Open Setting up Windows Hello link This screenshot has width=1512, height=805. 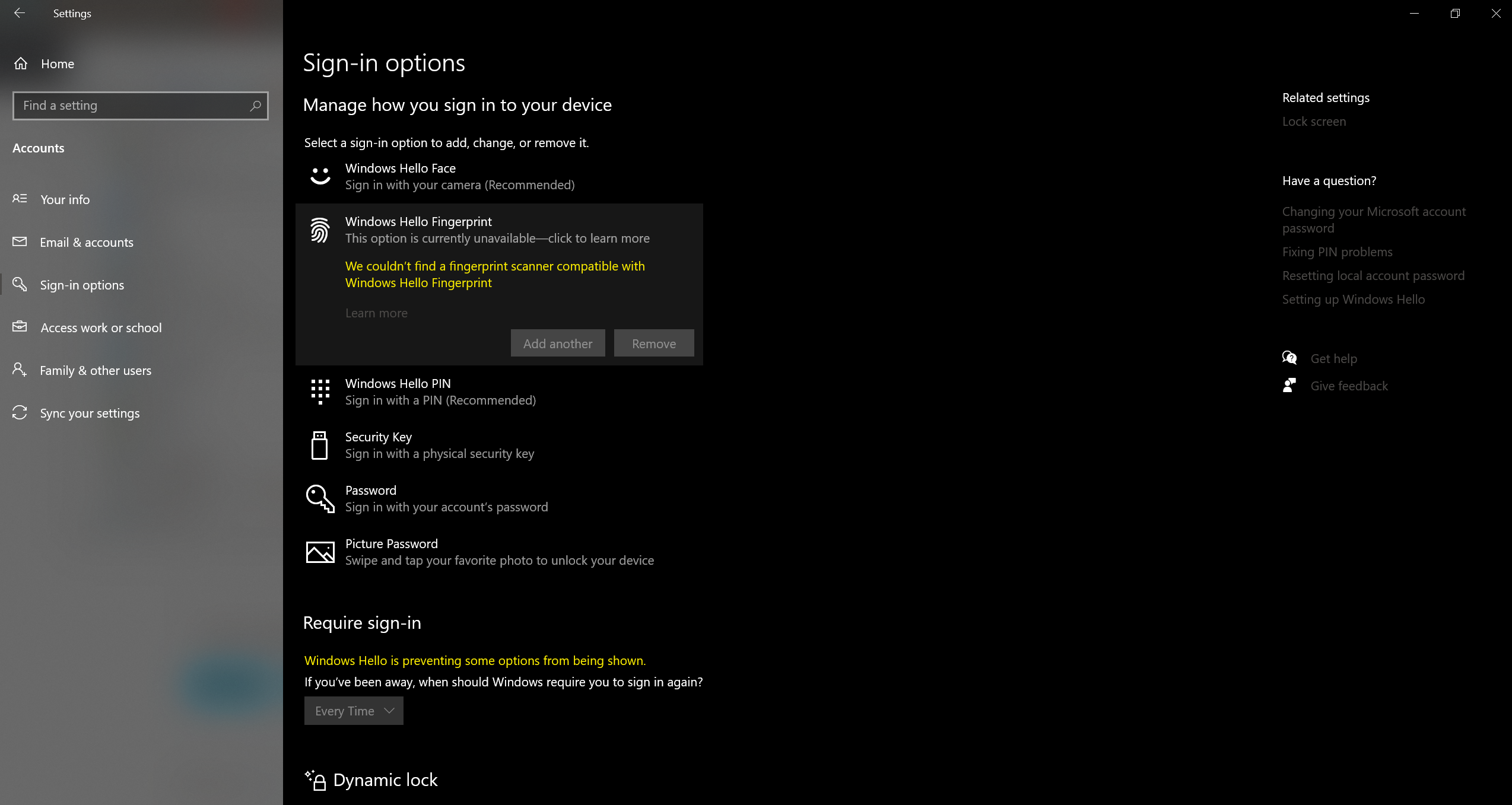coord(1353,299)
